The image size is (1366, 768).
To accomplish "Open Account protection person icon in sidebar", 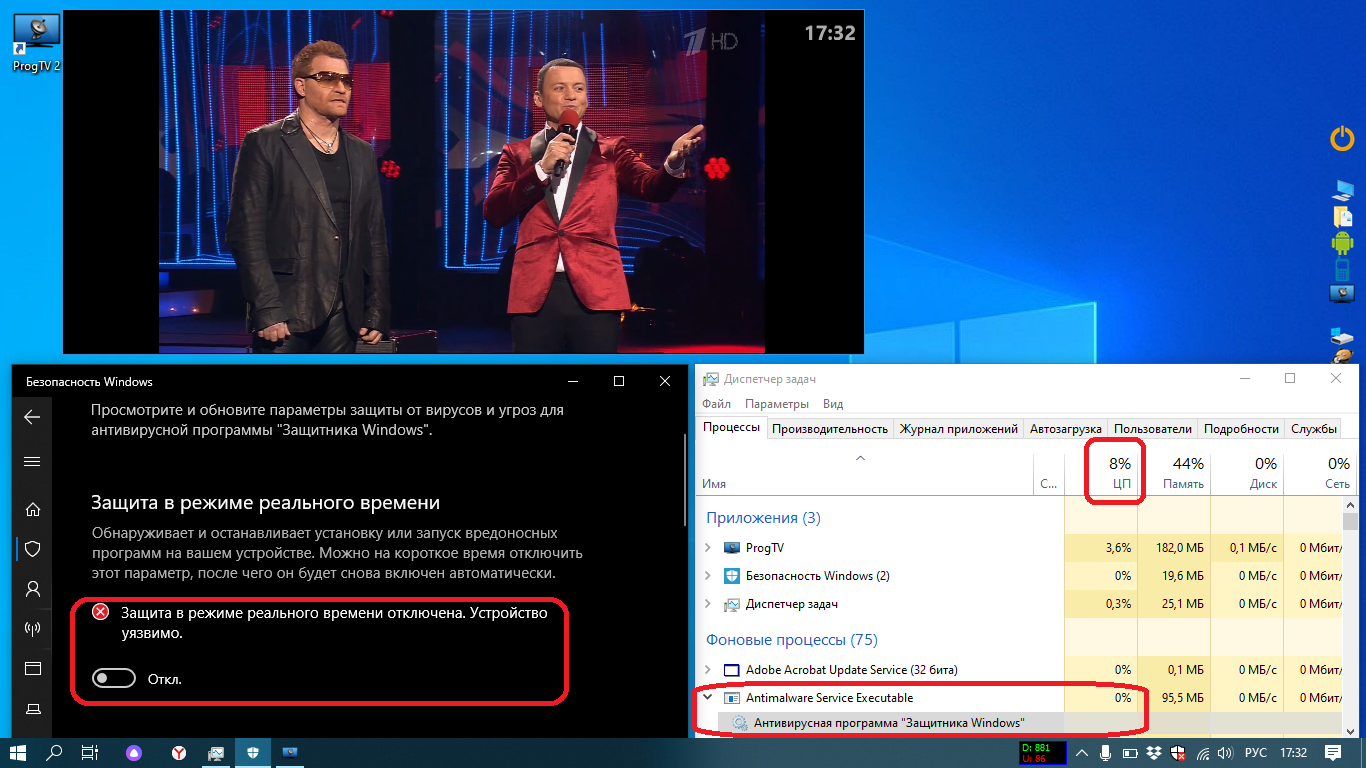I will (x=32, y=588).
